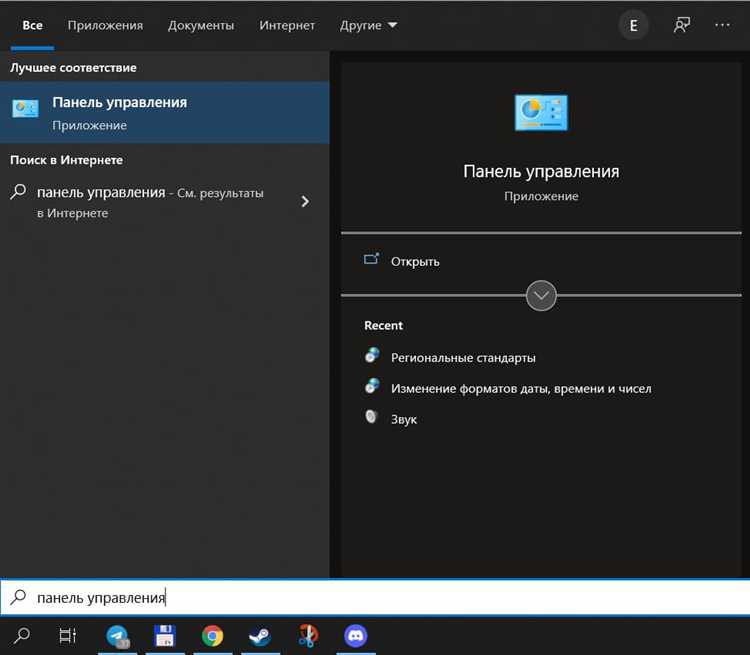750x655 pixels.
Task: Switch to the Приложения tab
Action: (105, 25)
